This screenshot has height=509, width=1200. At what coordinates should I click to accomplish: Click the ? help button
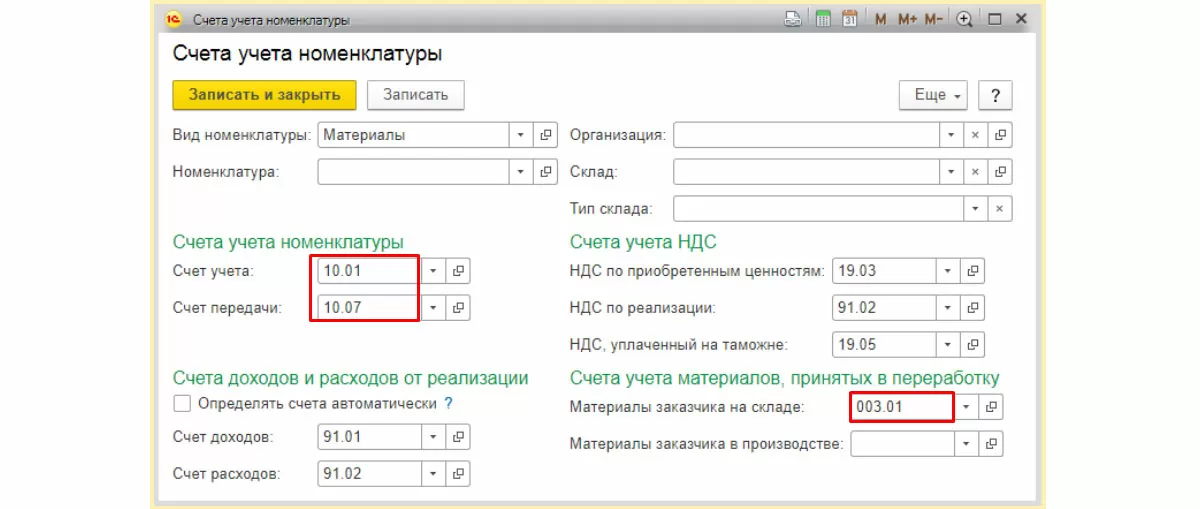click(x=995, y=95)
